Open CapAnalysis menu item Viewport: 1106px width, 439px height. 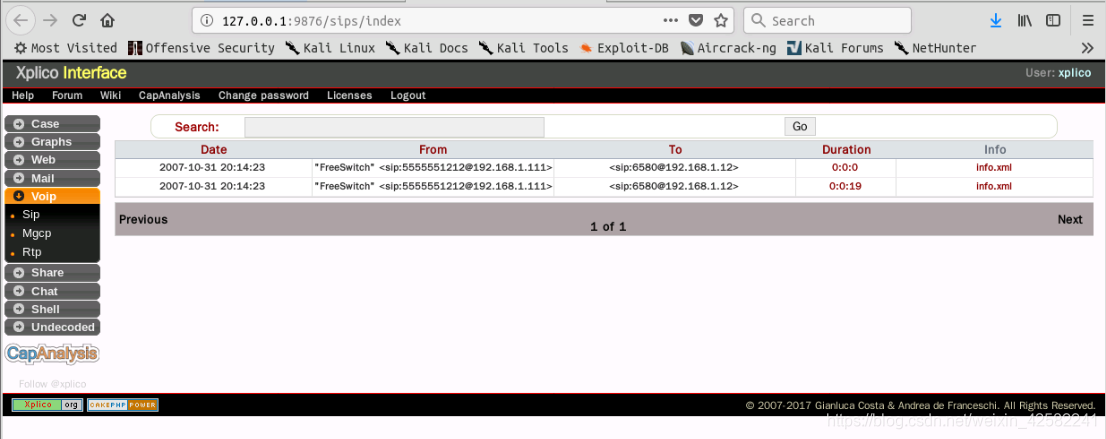click(x=169, y=95)
